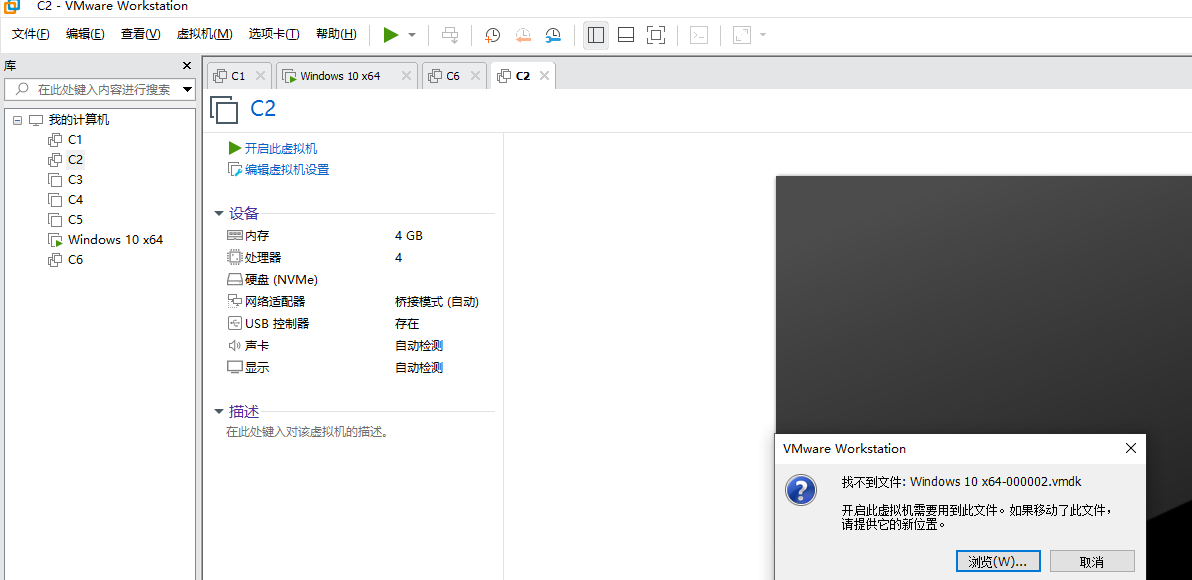Click the 内存 device row

pos(360,236)
